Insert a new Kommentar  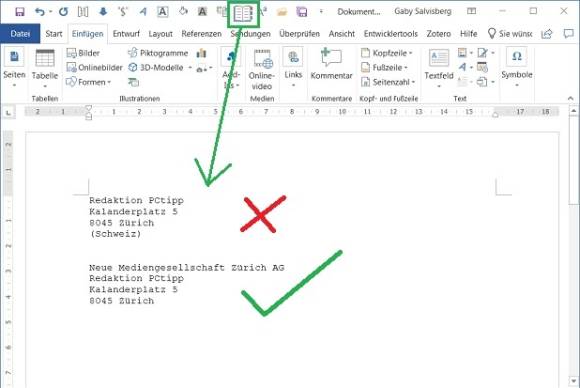[331, 64]
